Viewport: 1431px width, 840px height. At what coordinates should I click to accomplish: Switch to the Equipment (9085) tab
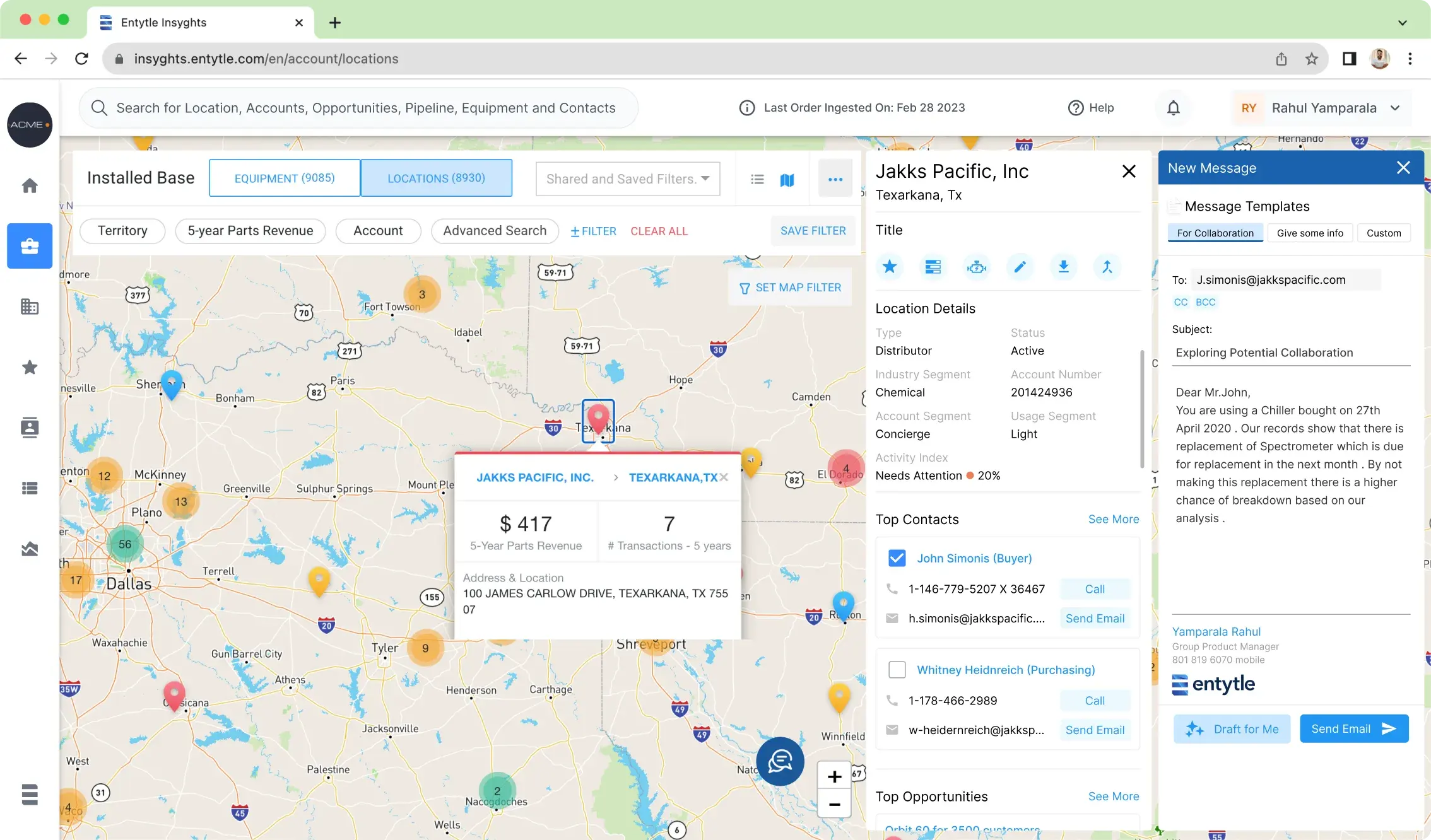pos(285,178)
